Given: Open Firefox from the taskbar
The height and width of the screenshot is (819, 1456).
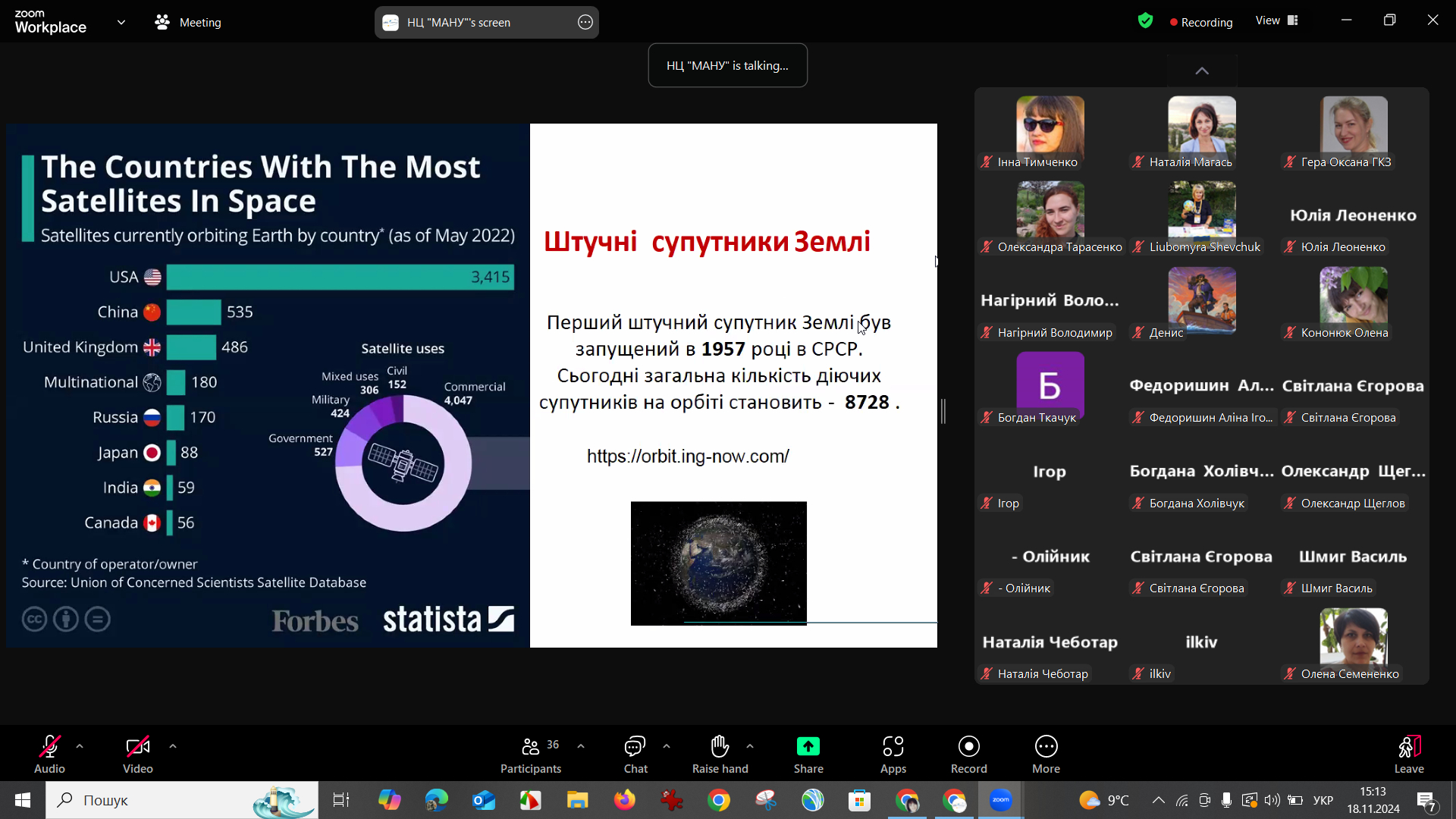Looking at the screenshot, I should point(624,800).
